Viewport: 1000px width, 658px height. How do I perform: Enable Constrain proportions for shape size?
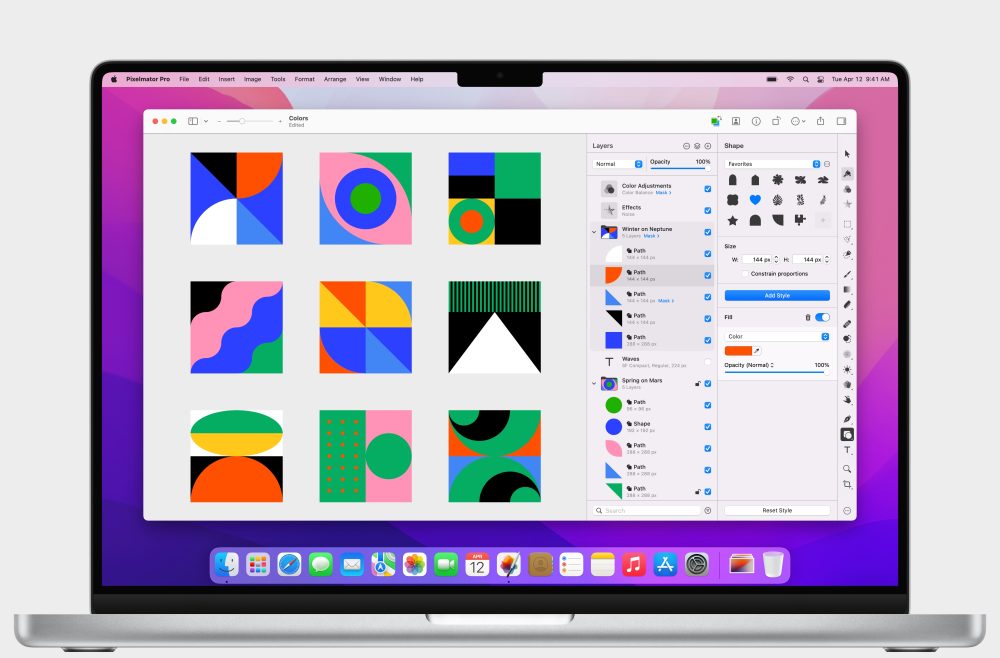pos(745,273)
